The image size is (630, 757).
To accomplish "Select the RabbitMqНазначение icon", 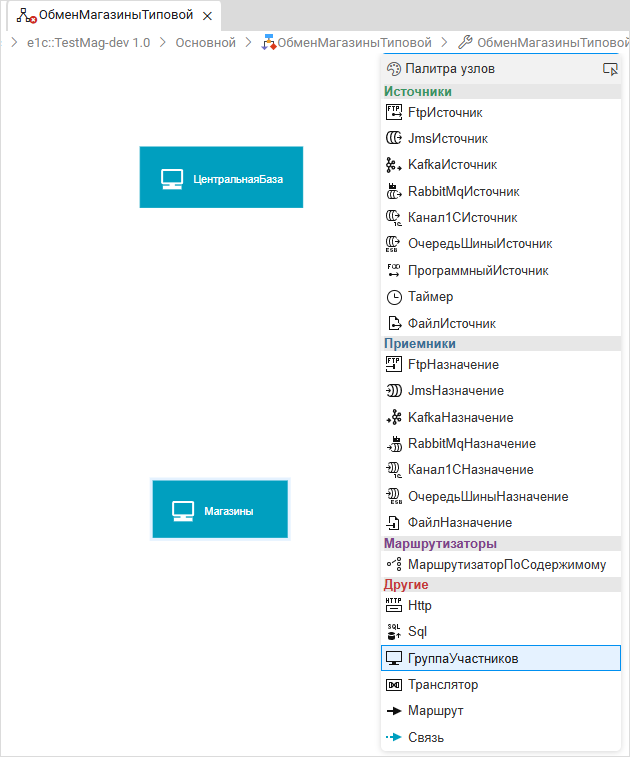I will (393, 443).
